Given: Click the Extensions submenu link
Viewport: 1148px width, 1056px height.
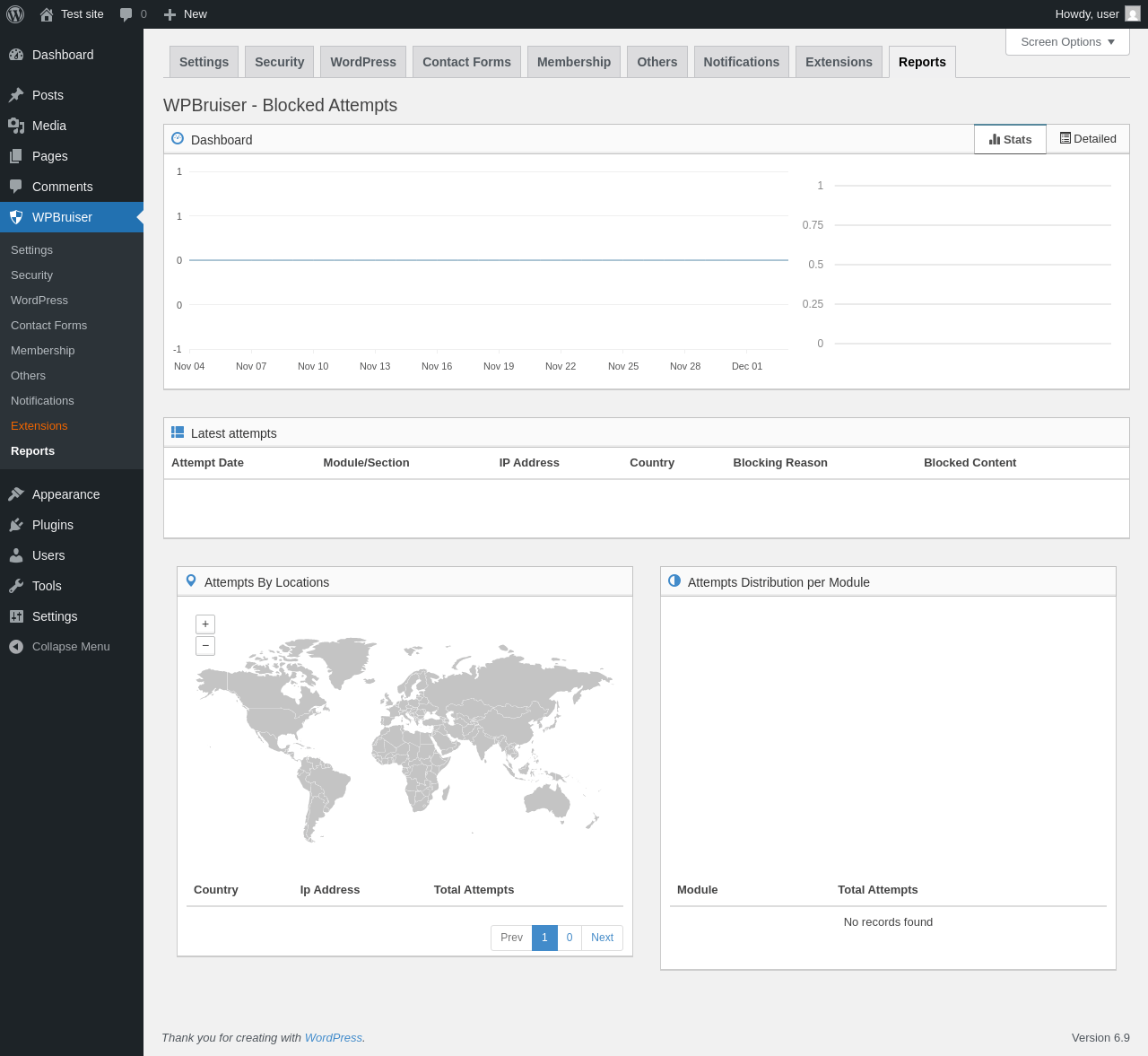Looking at the screenshot, I should [x=39, y=426].
